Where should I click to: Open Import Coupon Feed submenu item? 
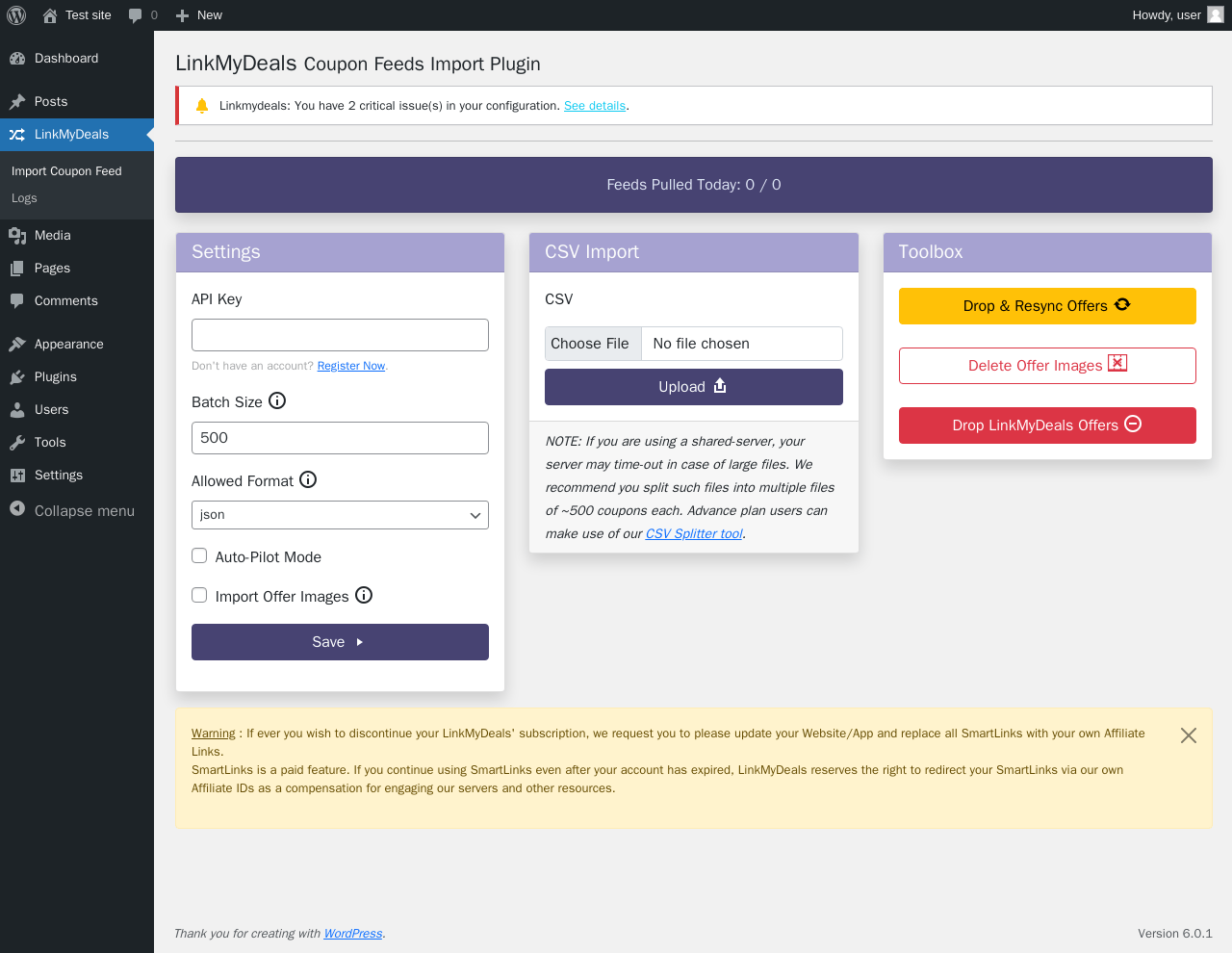[66, 171]
